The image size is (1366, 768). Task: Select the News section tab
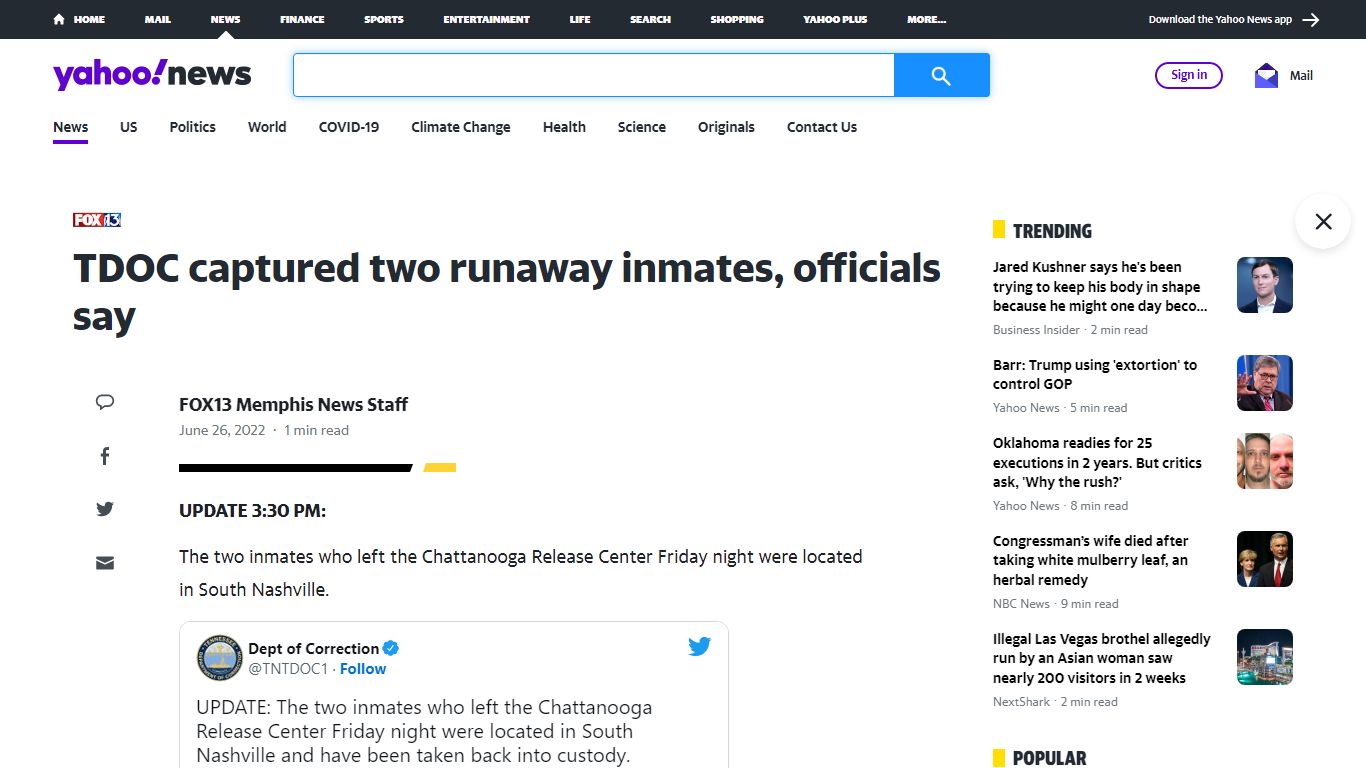71,127
